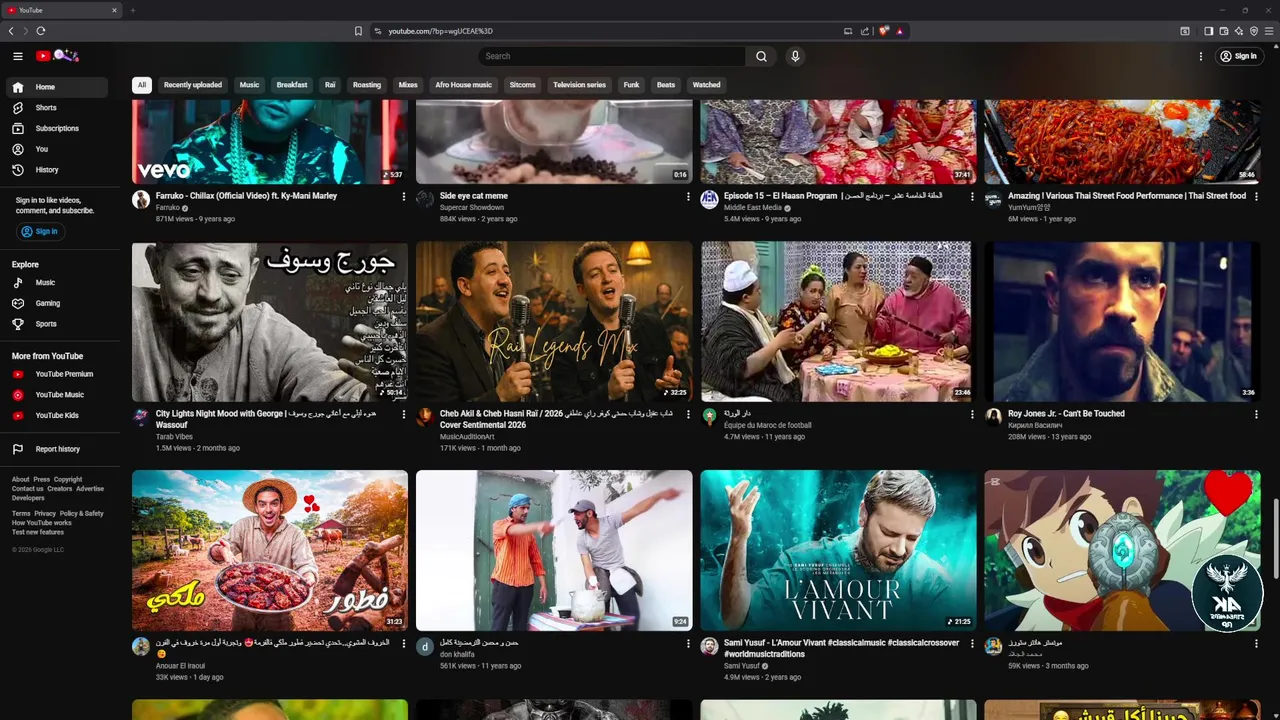Open YouTube Premium link
This screenshot has height=720, width=1280.
tap(57, 374)
